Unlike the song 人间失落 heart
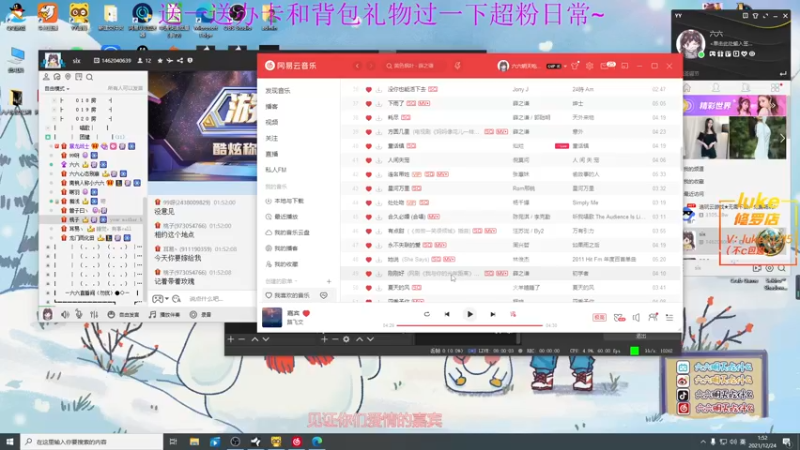The width and height of the screenshot is (800, 450). pyautogui.click(x=368, y=160)
